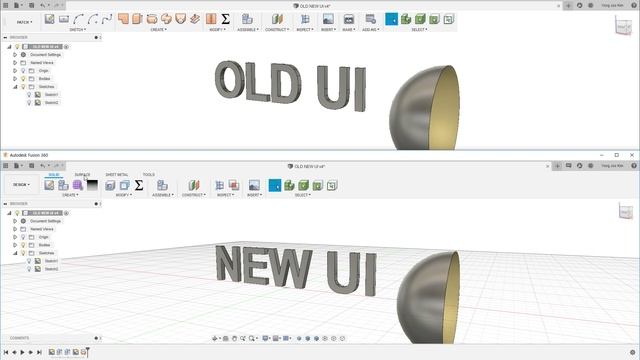
Task: Click Inspect measure icon in top window
Action: [305, 19]
